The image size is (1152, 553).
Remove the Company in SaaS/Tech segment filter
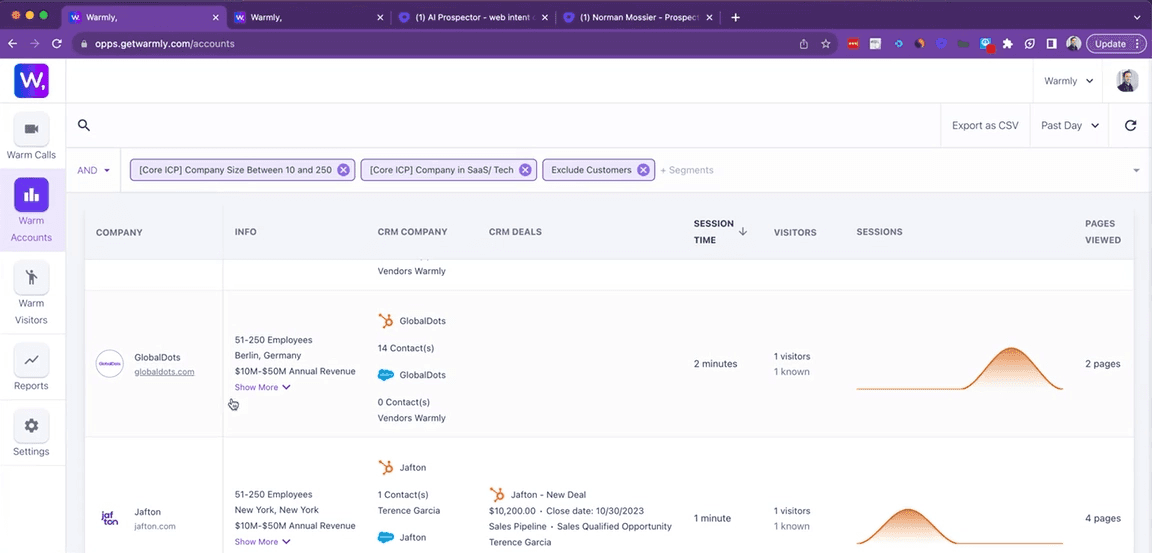[525, 170]
